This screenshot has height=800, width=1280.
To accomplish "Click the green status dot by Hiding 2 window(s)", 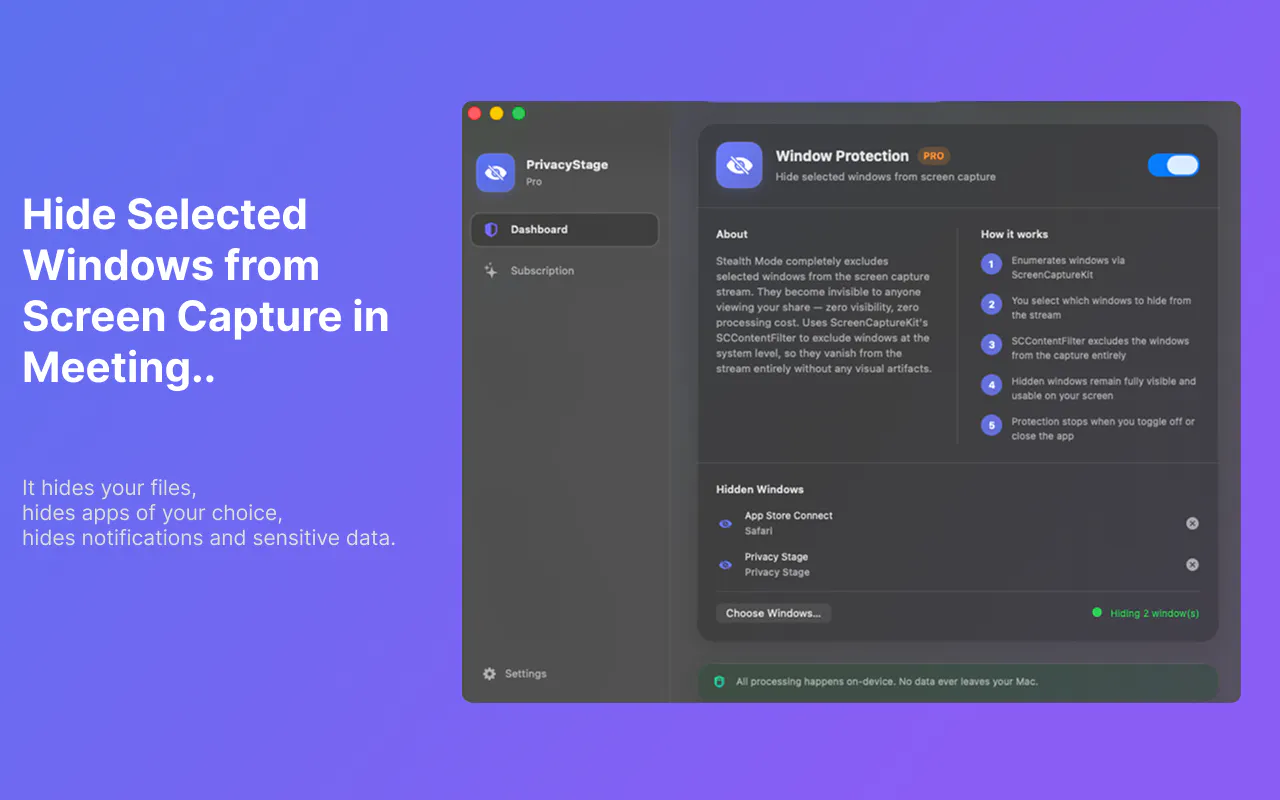I will click(1097, 612).
